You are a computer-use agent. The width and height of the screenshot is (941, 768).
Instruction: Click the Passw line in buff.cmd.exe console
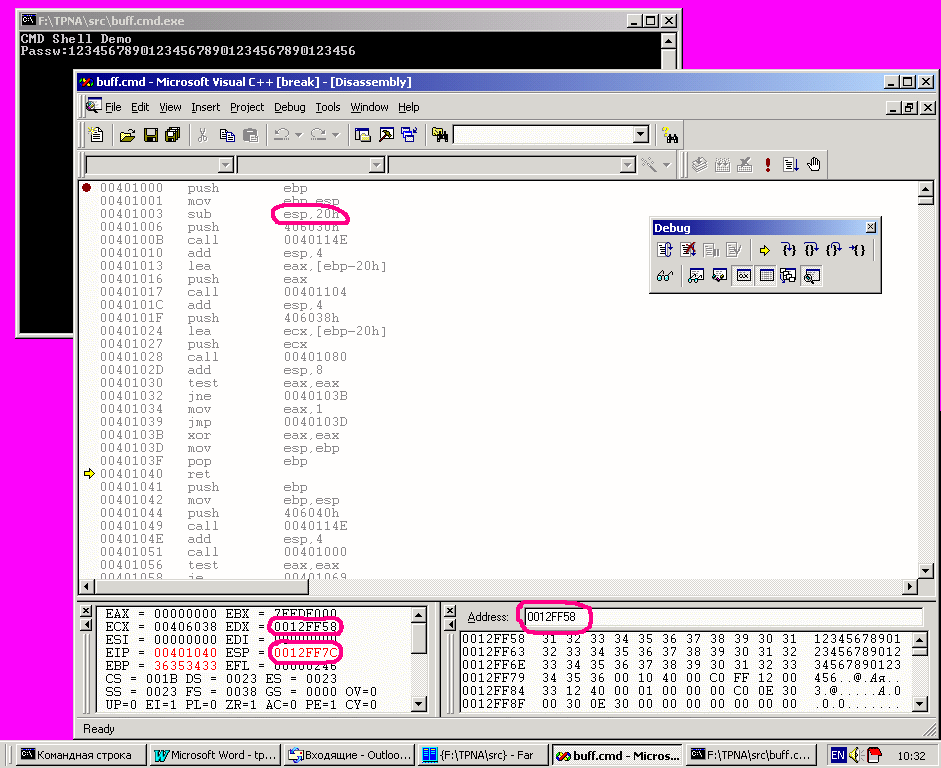click(x=188, y=51)
